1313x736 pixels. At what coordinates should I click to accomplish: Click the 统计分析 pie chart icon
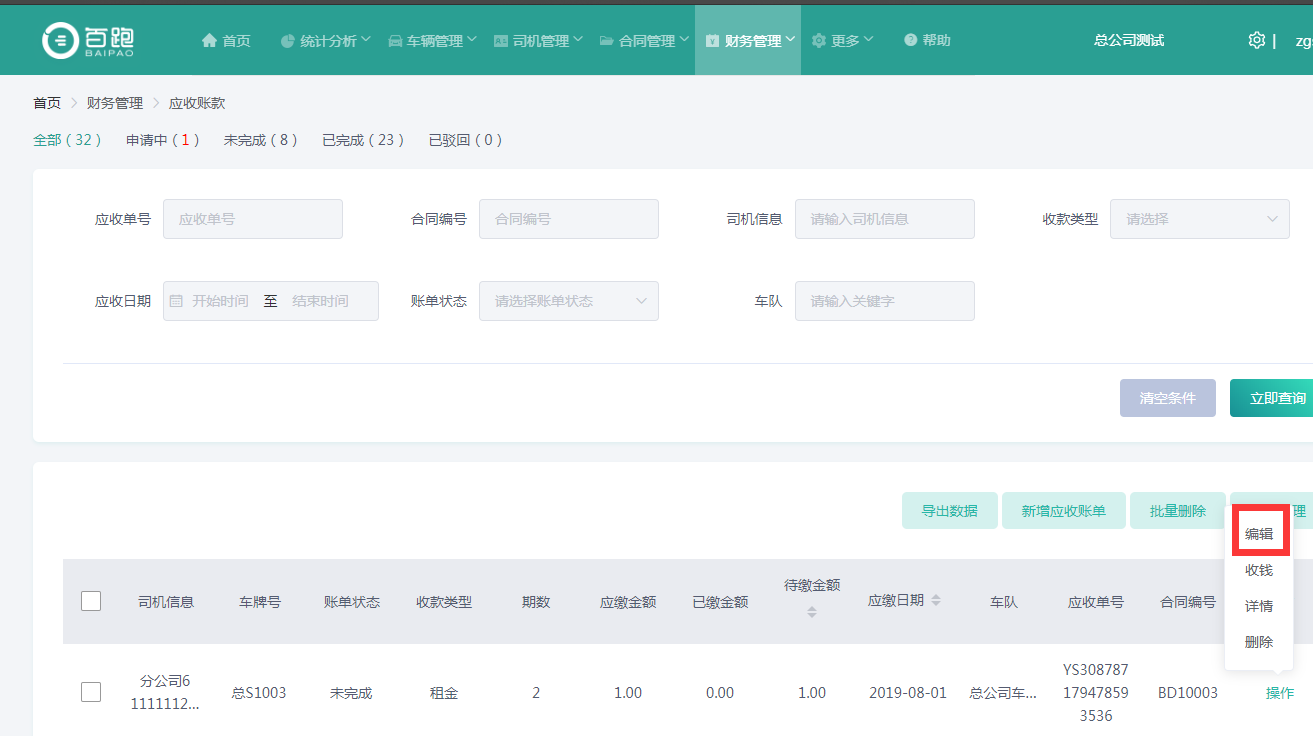pos(288,41)
